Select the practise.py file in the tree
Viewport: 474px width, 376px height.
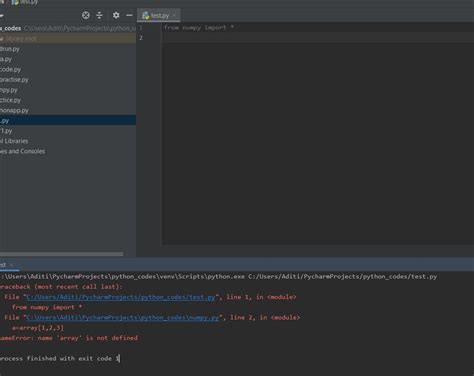tap(14, 80)
